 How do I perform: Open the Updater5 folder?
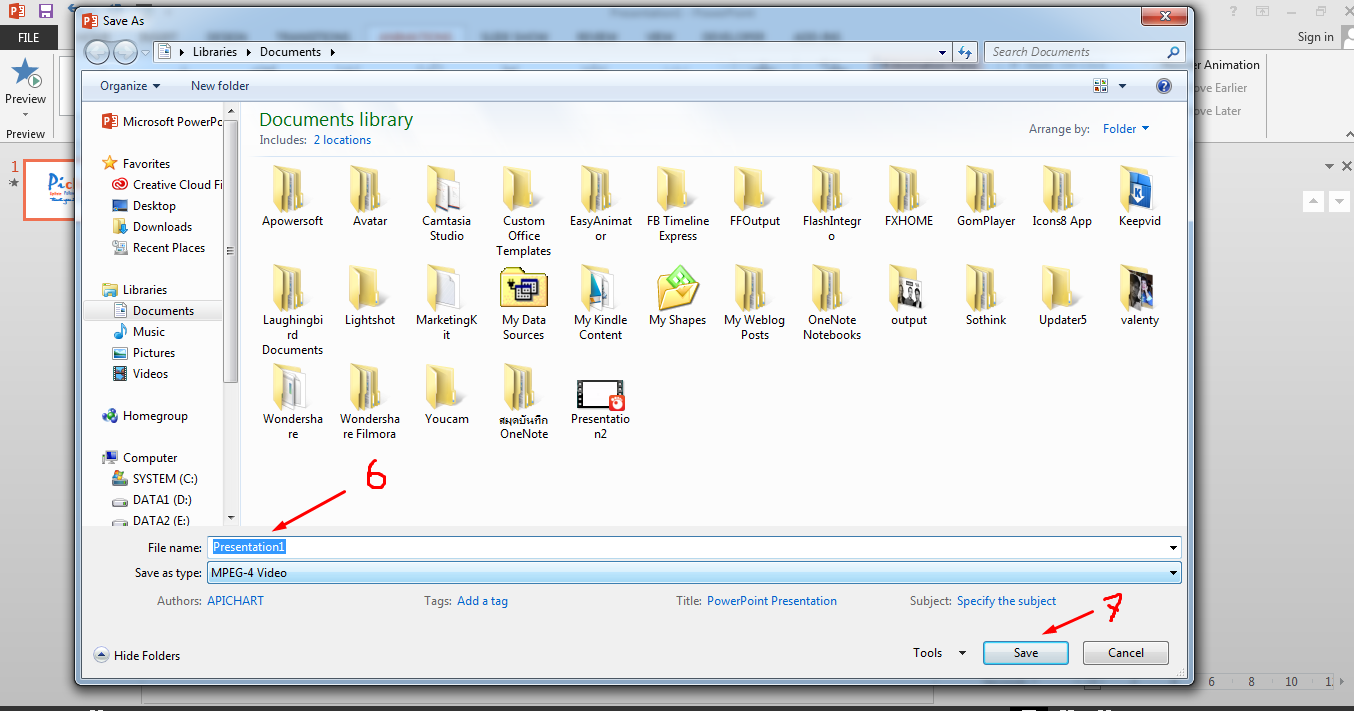pos(1062,297)
